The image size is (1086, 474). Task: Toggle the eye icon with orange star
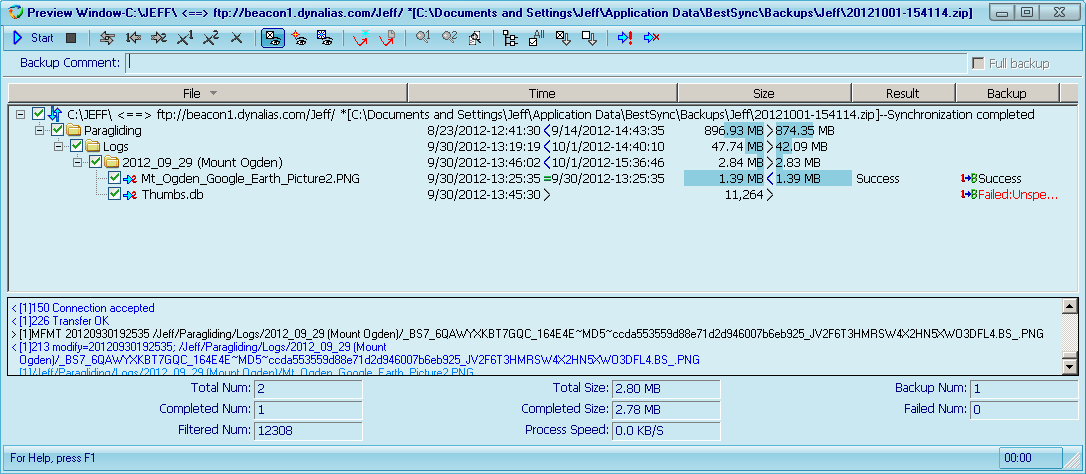coord(299,38)
